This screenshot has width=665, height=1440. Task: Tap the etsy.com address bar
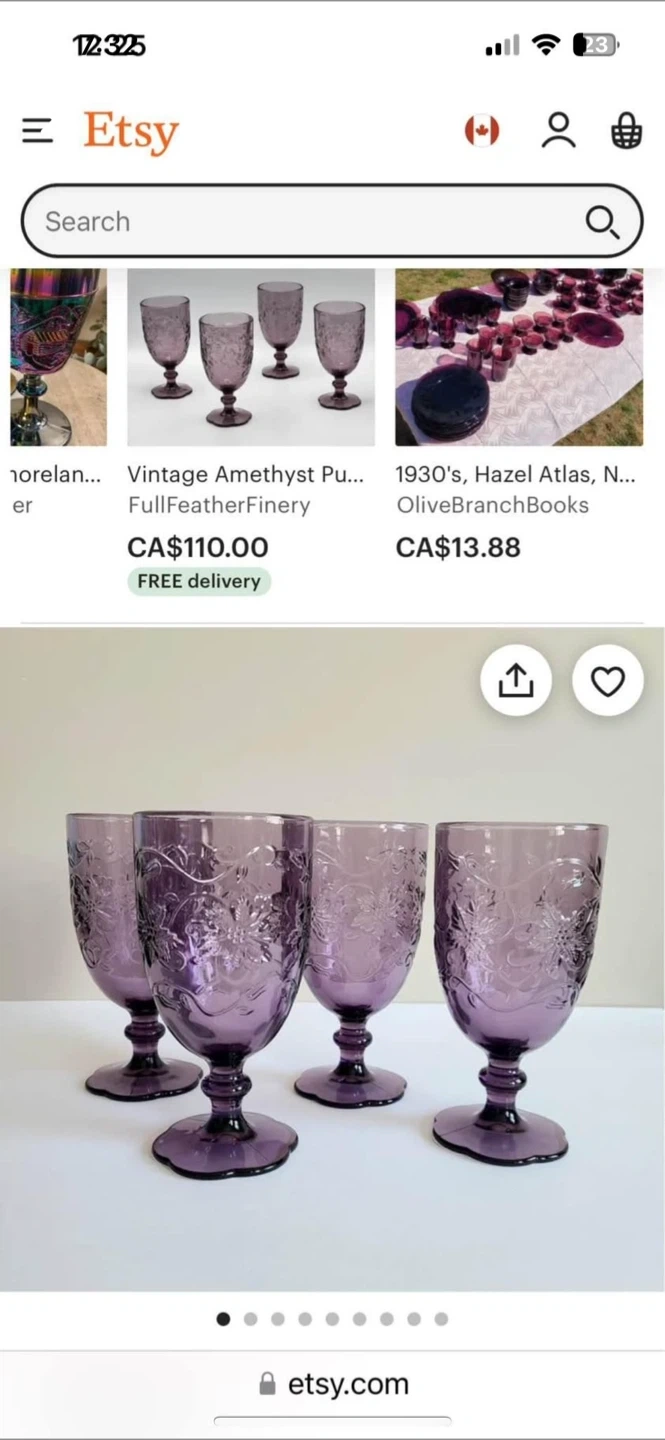pos(333,1384)
